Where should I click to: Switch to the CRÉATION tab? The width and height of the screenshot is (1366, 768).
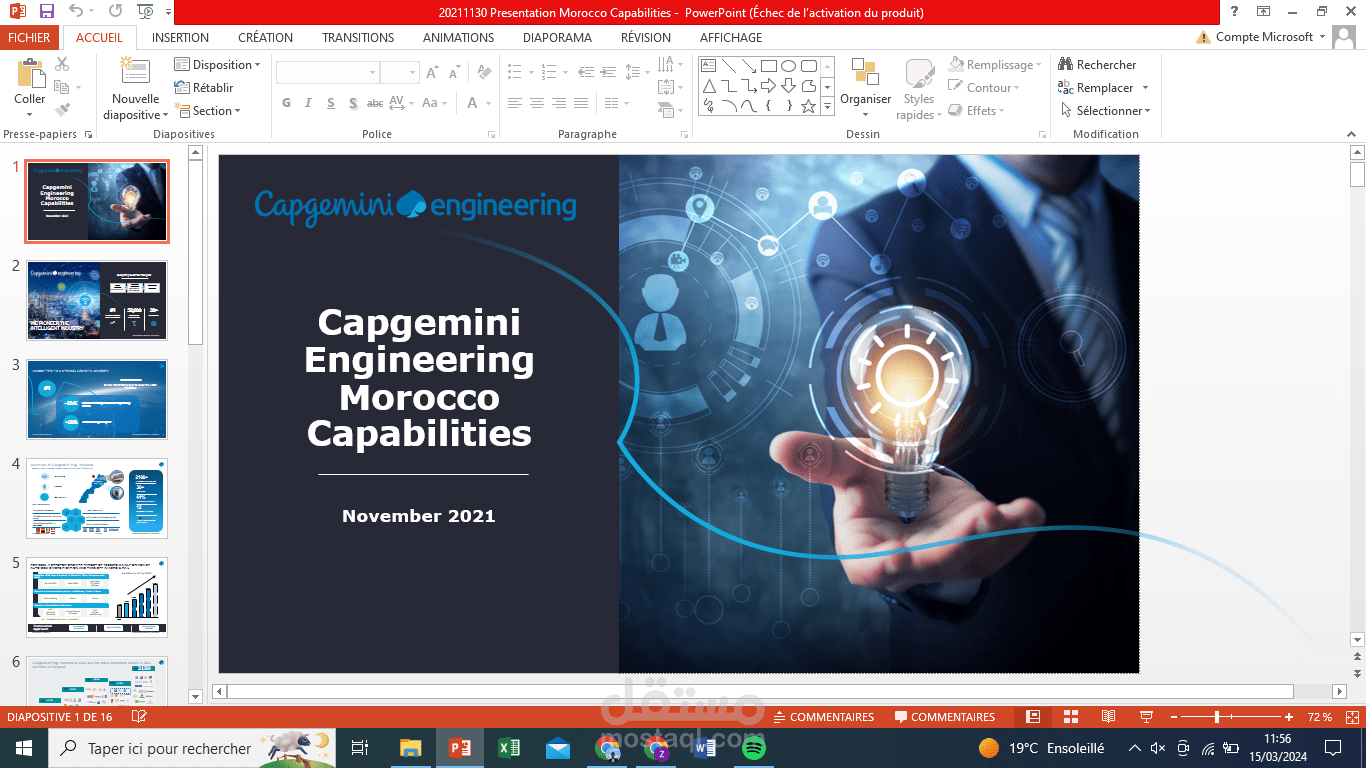click(265, 38)
